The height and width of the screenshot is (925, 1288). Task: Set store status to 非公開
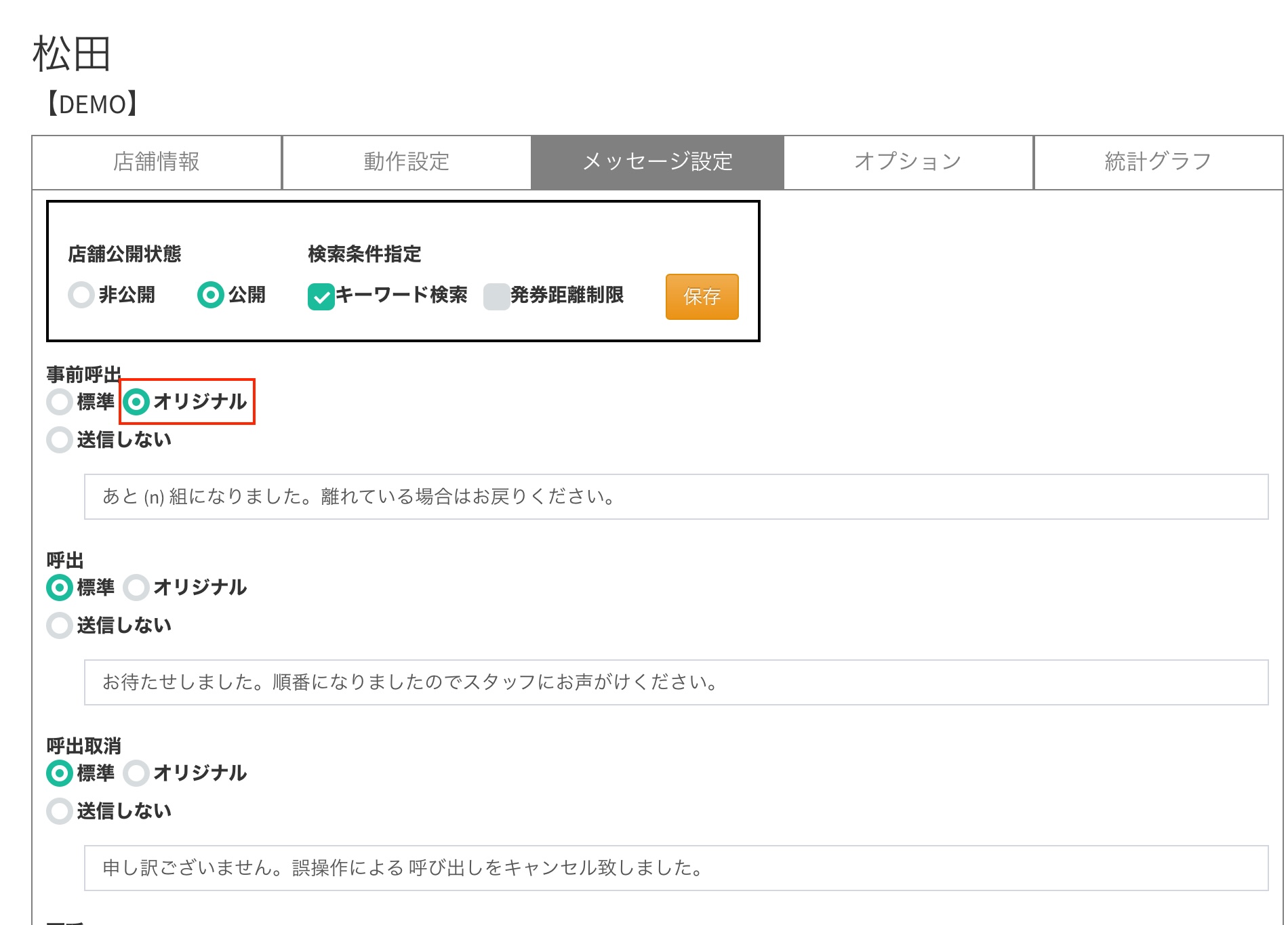click(81, 295)
